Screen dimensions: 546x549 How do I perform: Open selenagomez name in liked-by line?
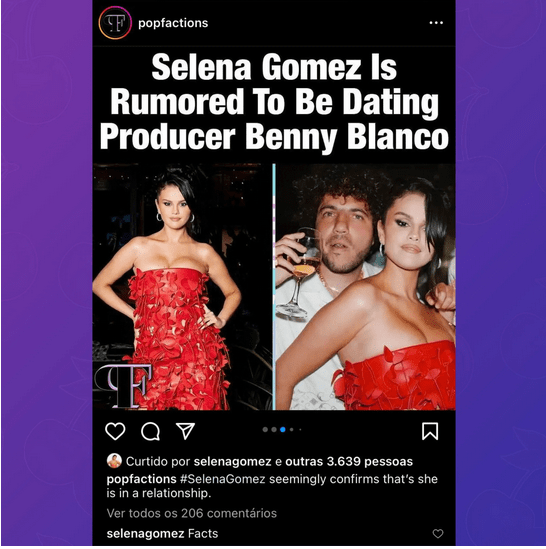(233, 461)
